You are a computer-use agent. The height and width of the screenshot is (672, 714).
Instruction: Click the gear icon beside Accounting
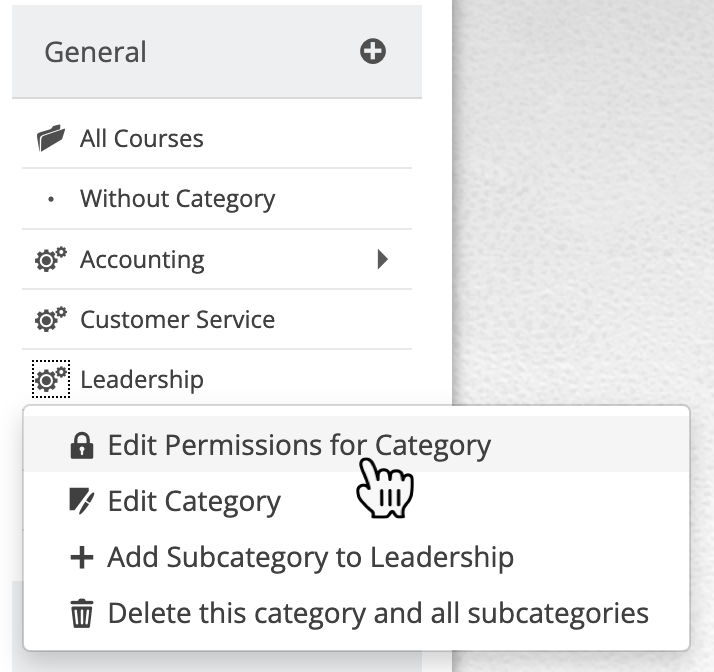(51, 260)
